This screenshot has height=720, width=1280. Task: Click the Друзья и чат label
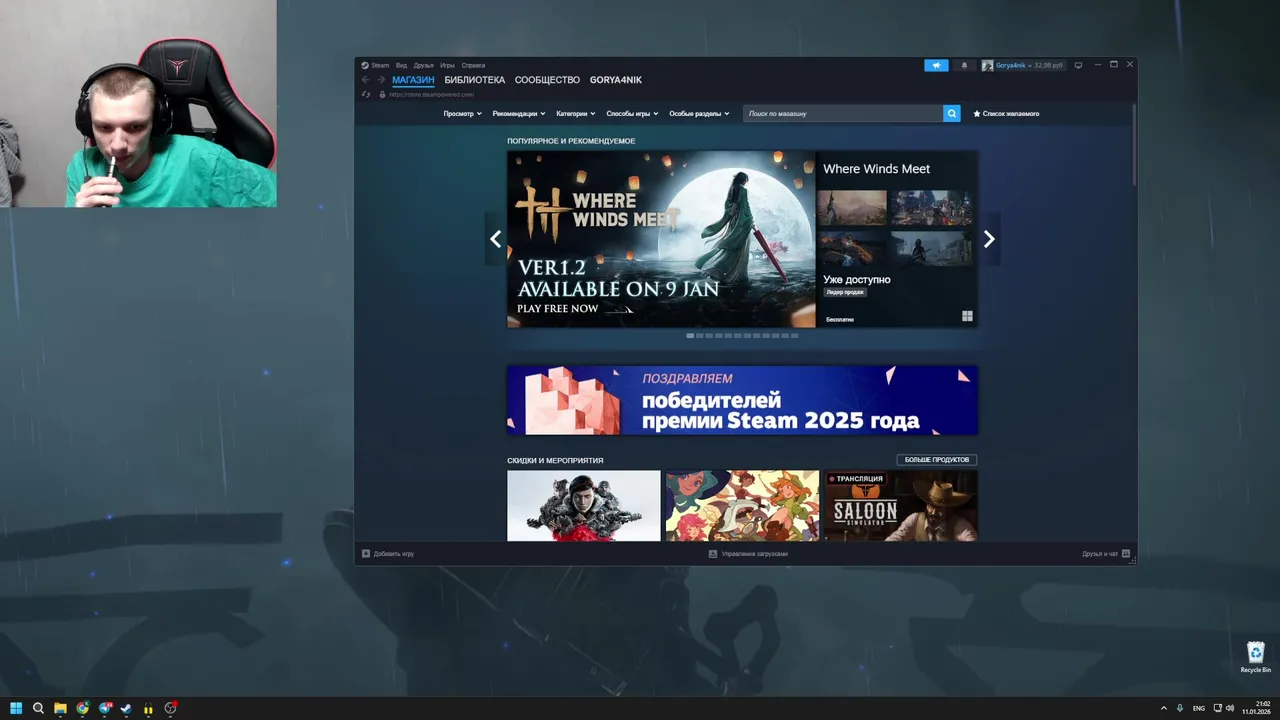click(1100, 553)
